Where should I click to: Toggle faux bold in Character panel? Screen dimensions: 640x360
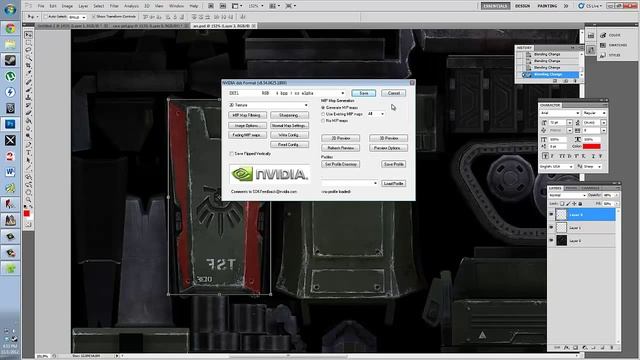coord(545,156)
